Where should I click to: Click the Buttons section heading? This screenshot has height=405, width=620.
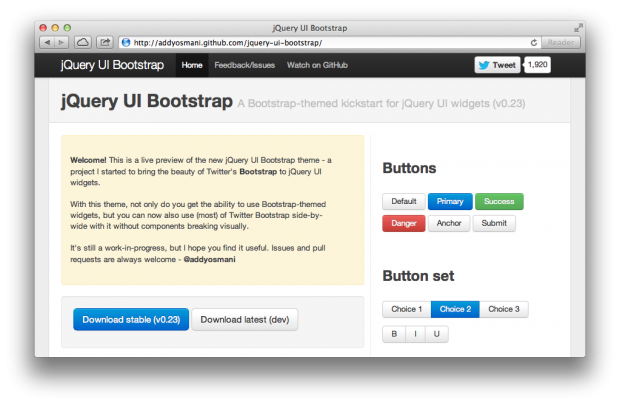tap(409, 168)
